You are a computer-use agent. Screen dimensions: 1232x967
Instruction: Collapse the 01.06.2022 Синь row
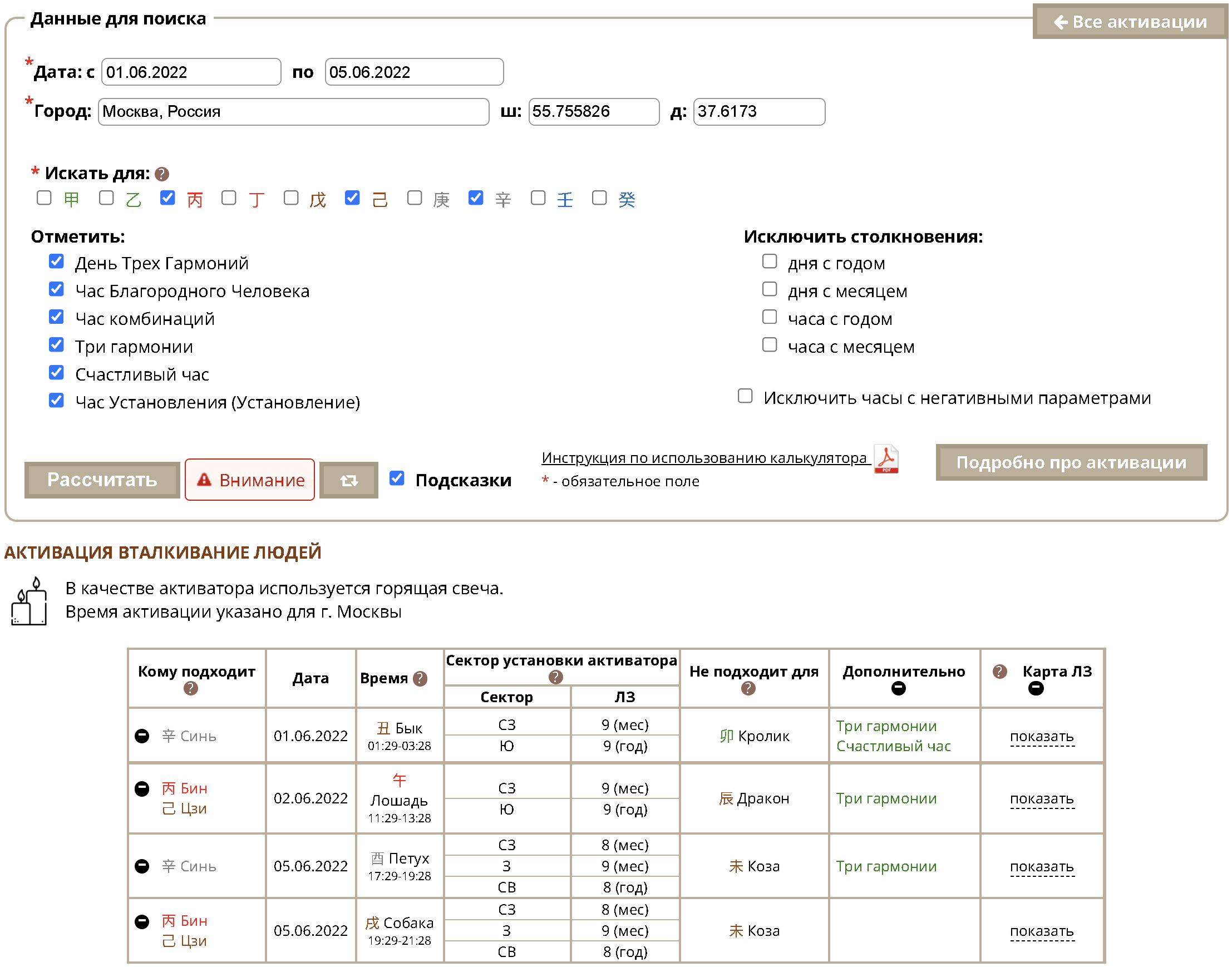(x=142, y=737)
